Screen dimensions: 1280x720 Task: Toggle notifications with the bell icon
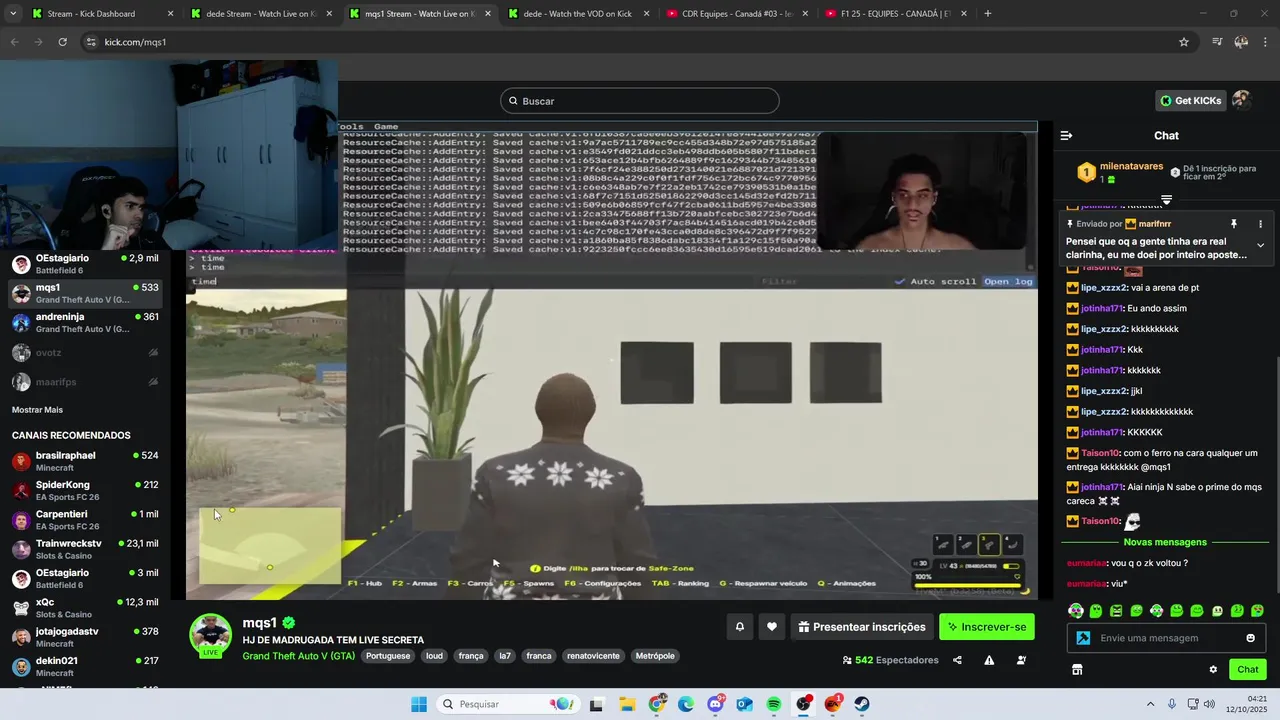pyautogui.click(x=740, y=627)
